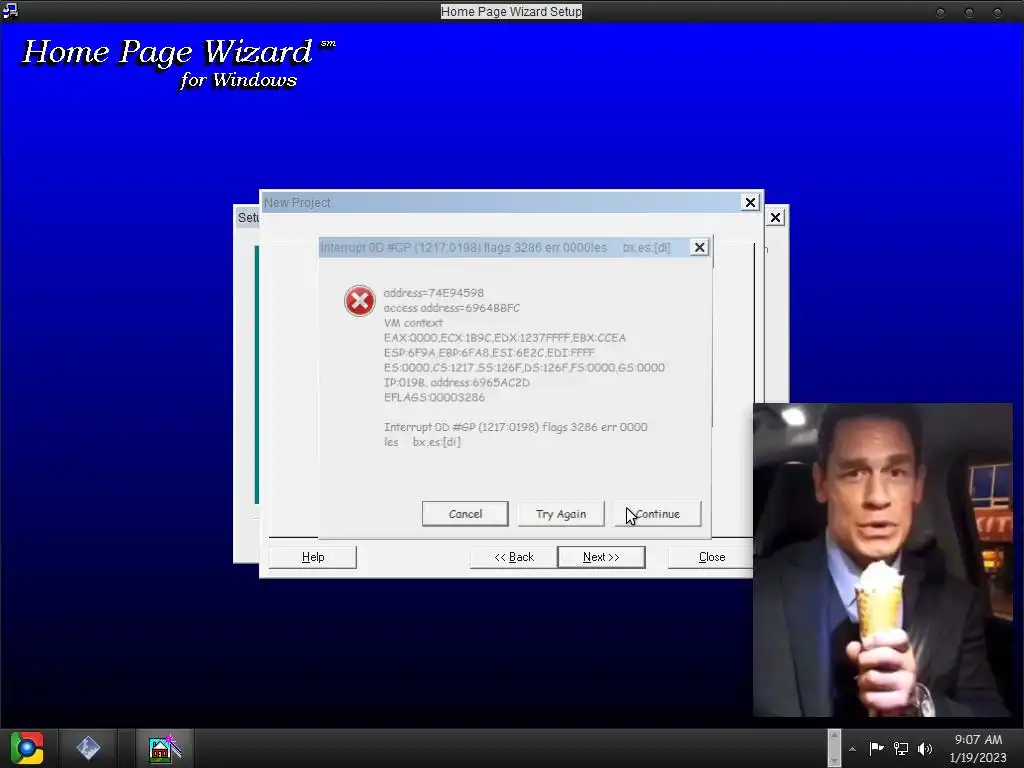Viewport: 1024px width, 768px height.
Task: Close the Setup window behind
Action: coord(775,217)
